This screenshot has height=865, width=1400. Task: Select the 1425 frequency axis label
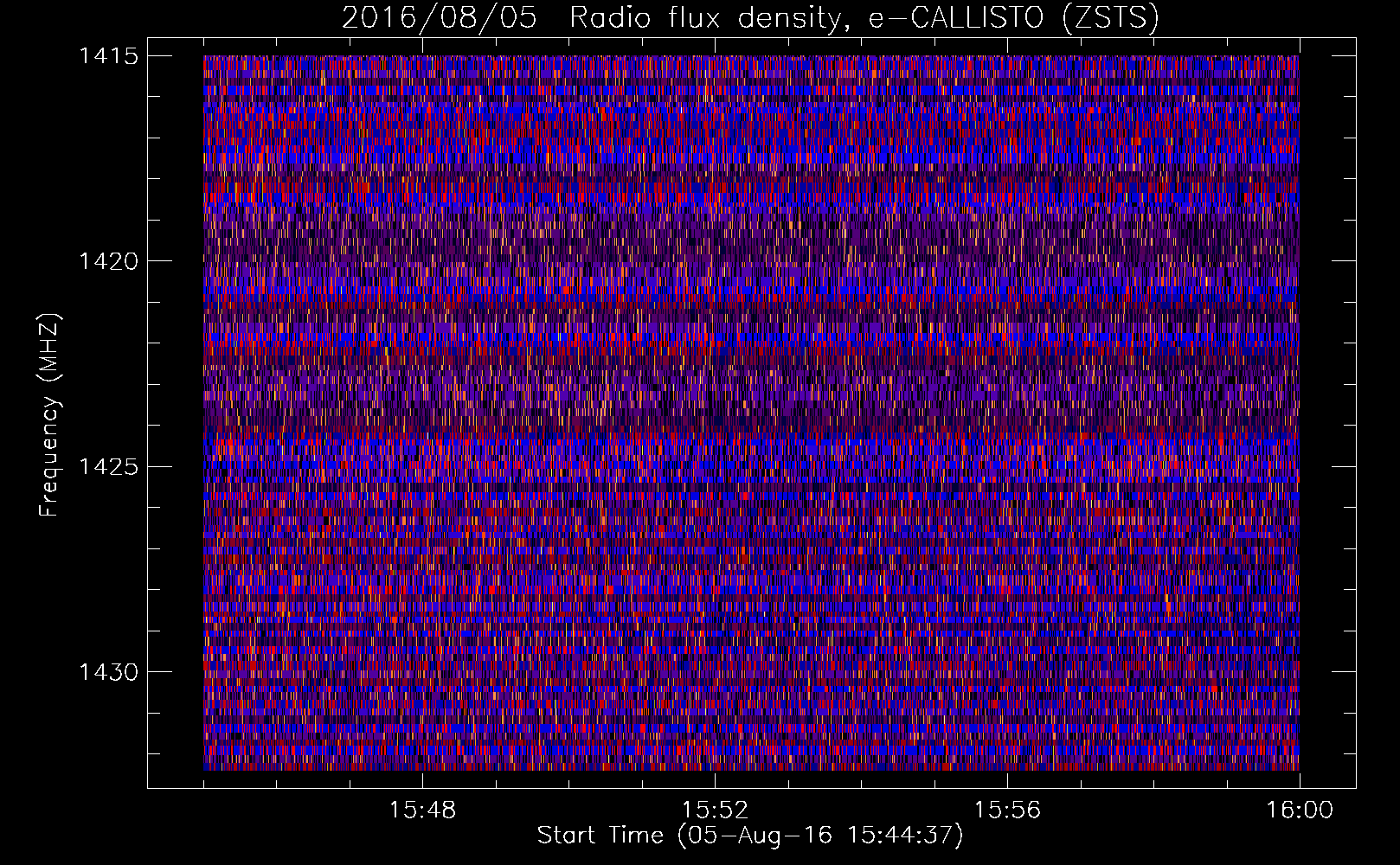coord(108,467)
